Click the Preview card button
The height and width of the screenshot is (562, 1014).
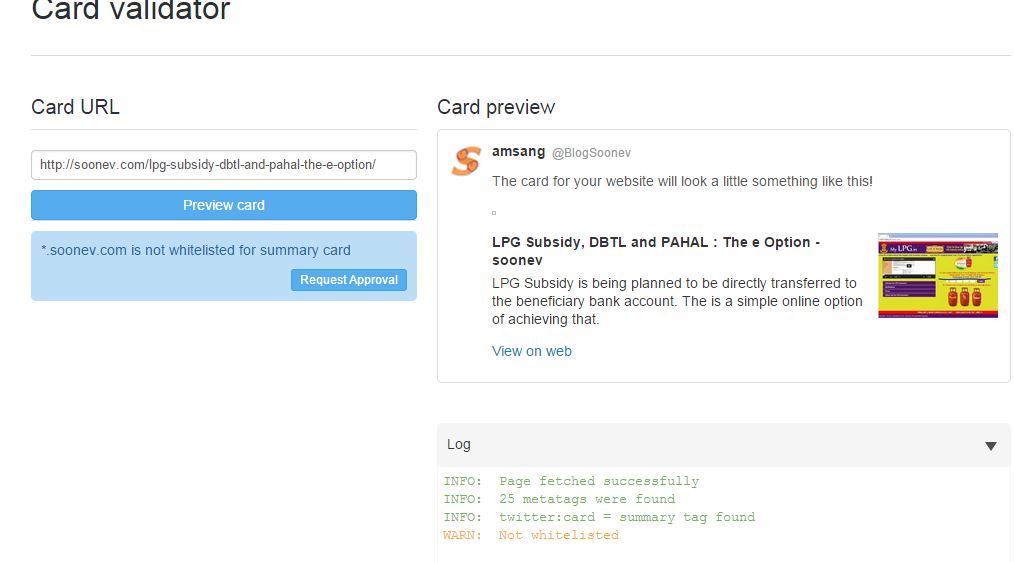click(224, 205)
